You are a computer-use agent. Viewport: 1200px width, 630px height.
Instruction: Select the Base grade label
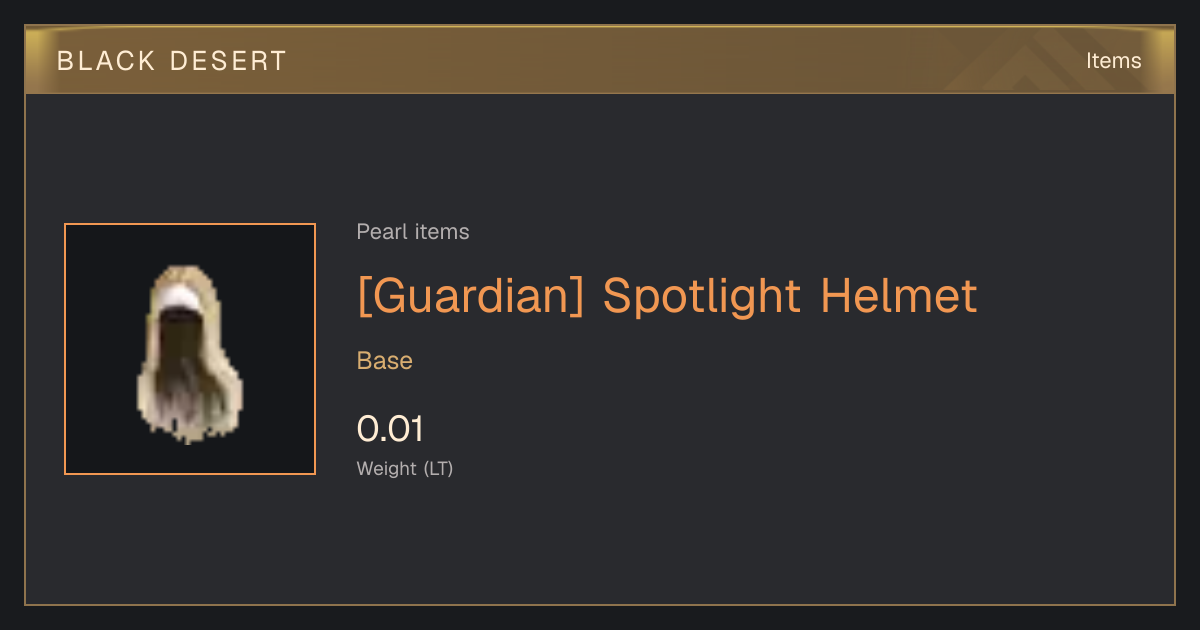(385, 361)
